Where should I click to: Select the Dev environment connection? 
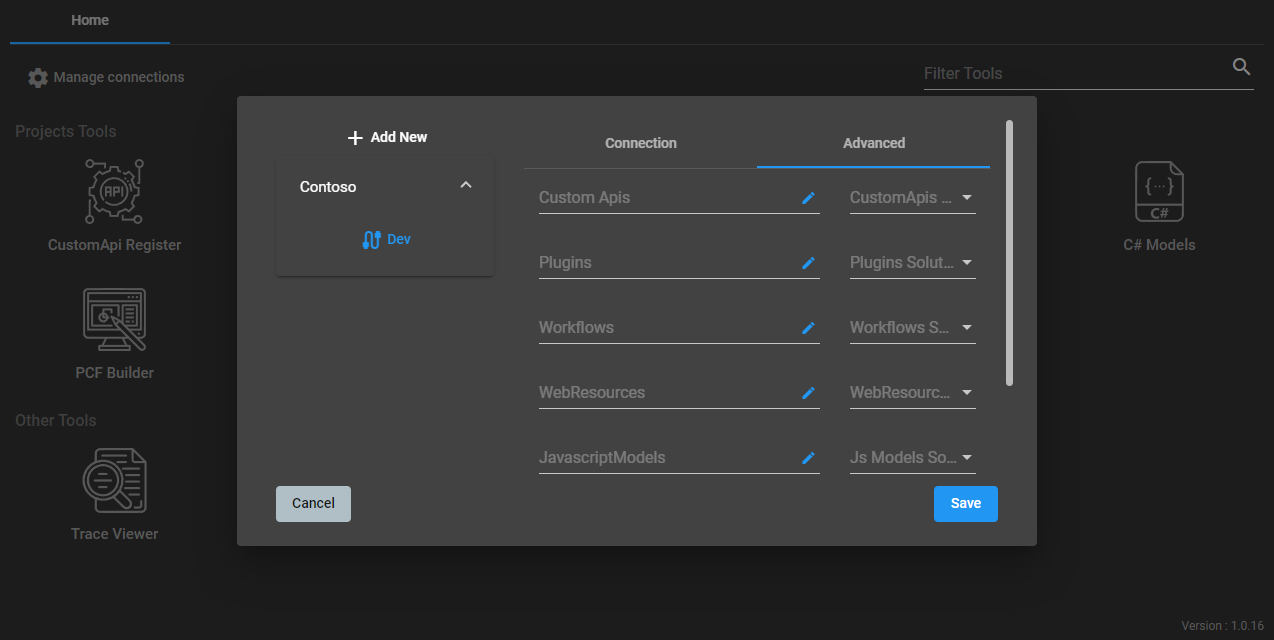tap(386, 240)
